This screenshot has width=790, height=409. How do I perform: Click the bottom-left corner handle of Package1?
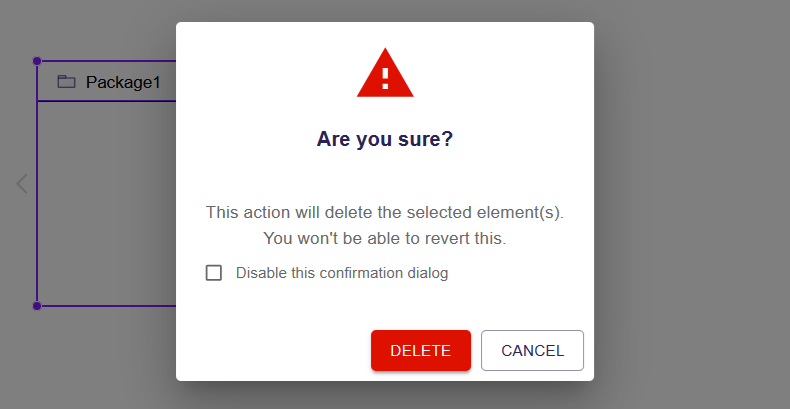tap(37, 305)
